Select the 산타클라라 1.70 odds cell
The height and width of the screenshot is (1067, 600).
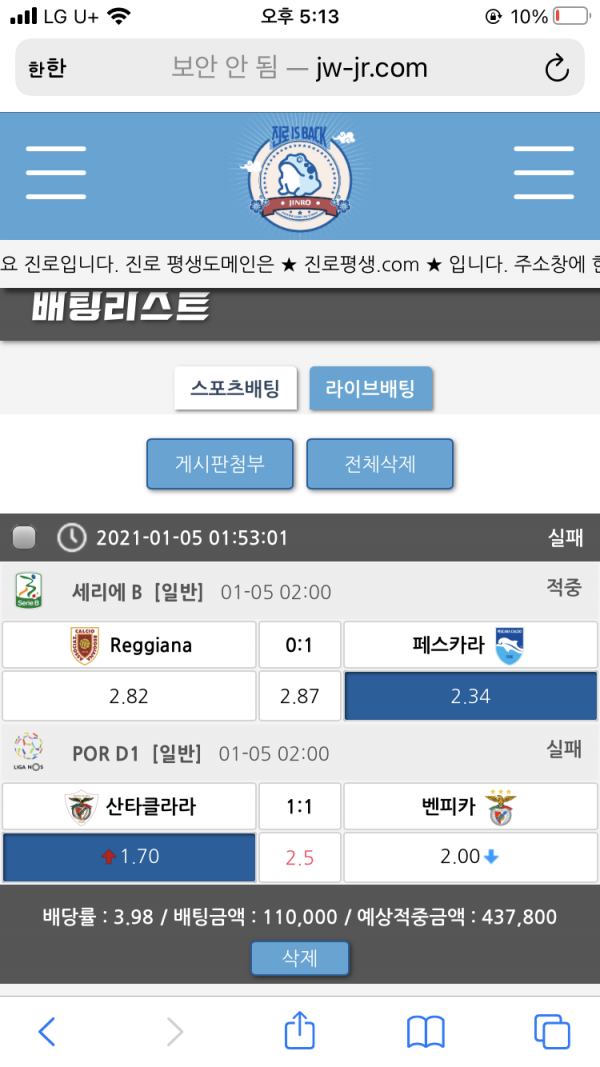tap(129, 857)
